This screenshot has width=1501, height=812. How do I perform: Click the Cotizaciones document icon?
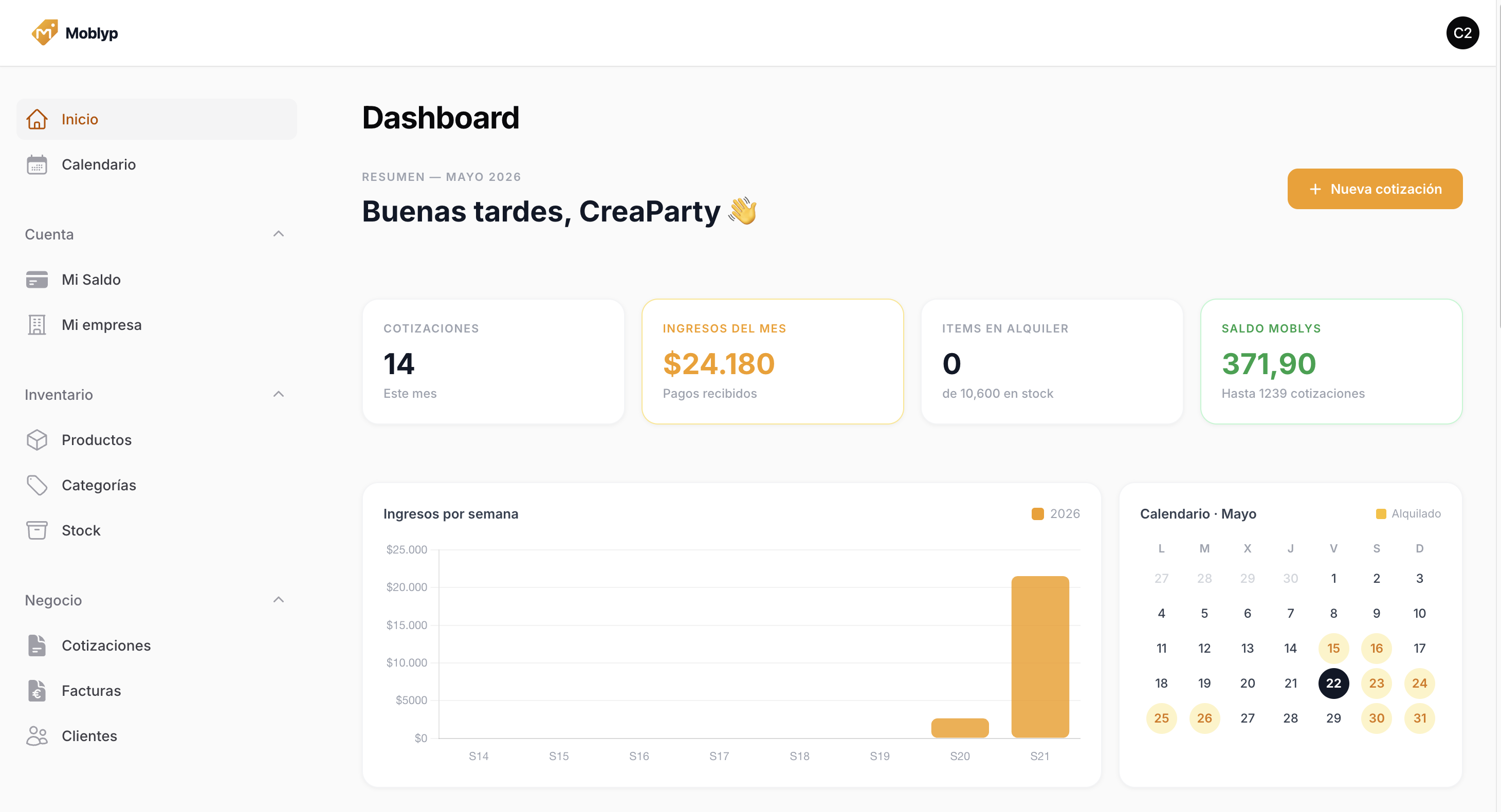point(36,645)
